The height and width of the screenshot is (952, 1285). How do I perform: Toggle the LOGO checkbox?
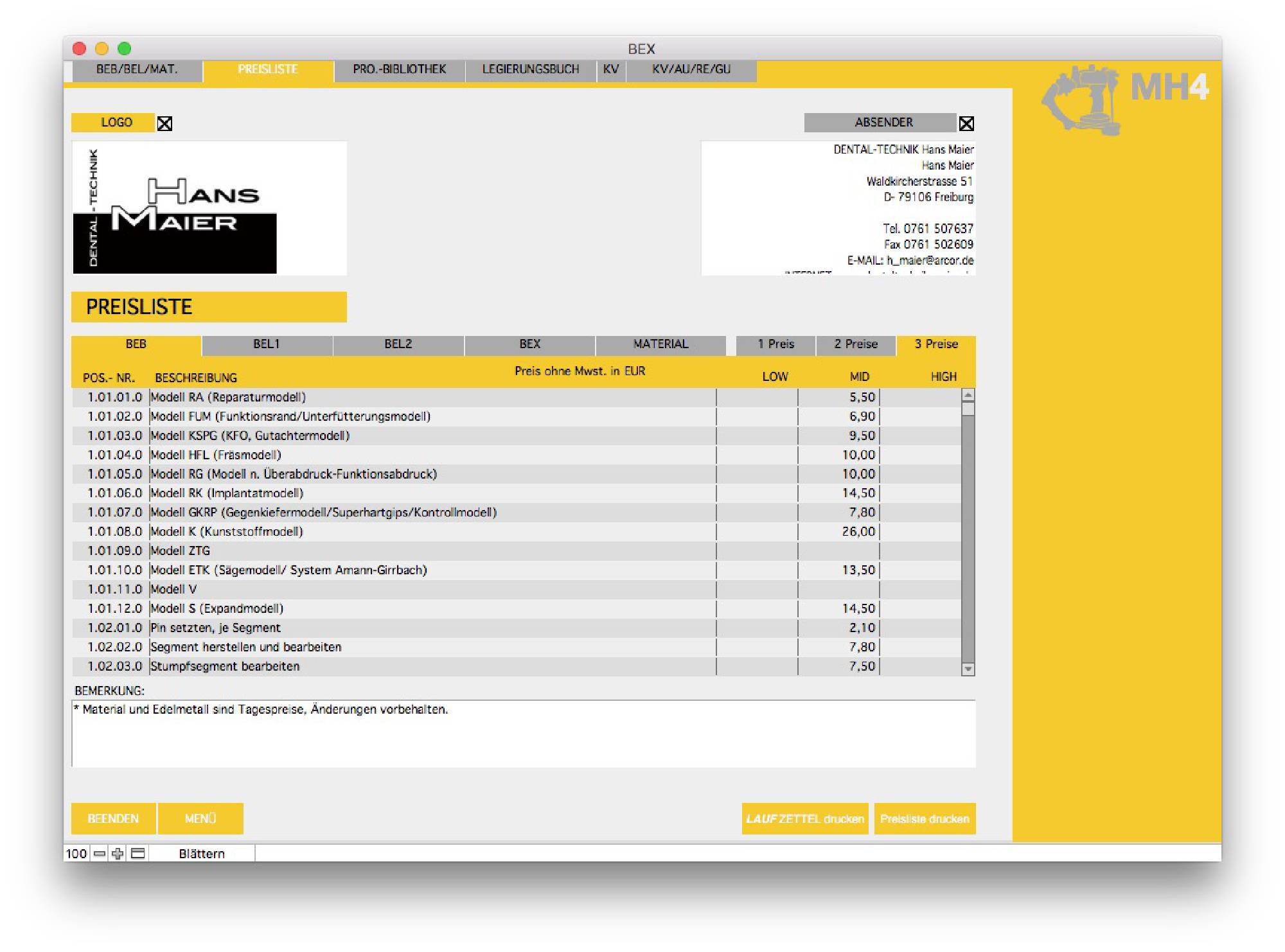coord(164,123)
